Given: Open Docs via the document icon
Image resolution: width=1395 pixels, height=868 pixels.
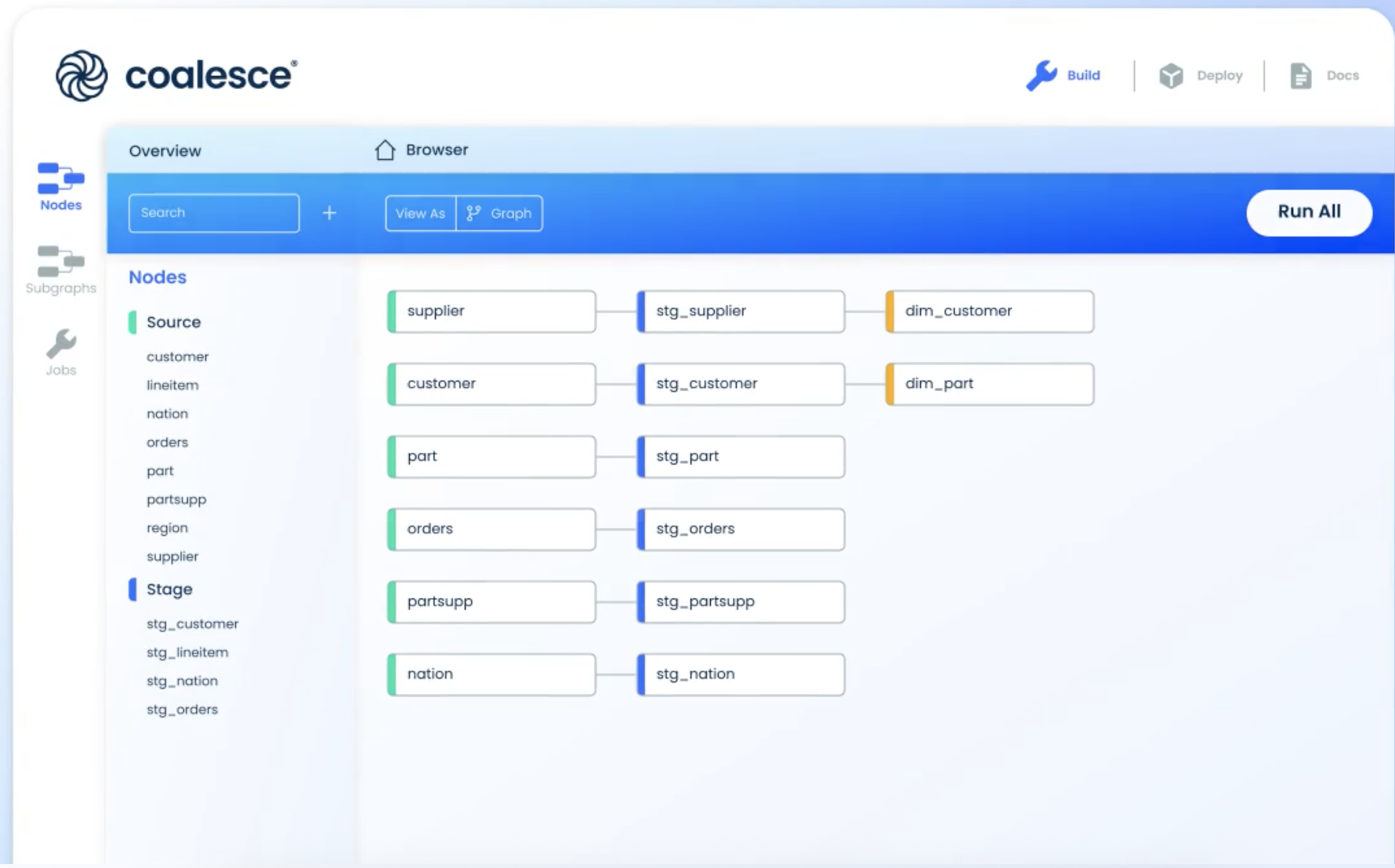Looking at the screenshot, I should coord(1300,75).
